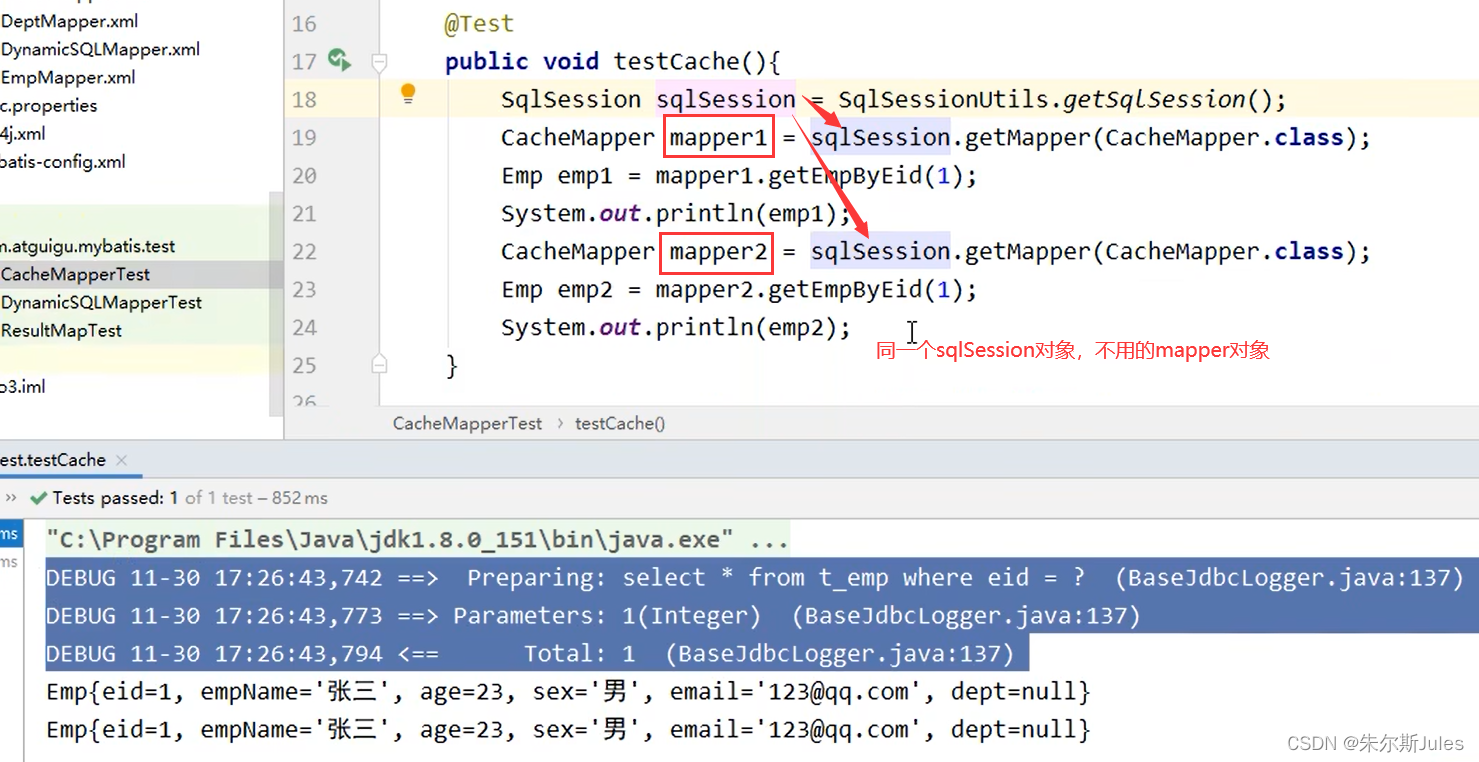Screen dimensions: 1479x762
Task: Collapse the testCache method fold marker at line 17
Action: point(379,62)
